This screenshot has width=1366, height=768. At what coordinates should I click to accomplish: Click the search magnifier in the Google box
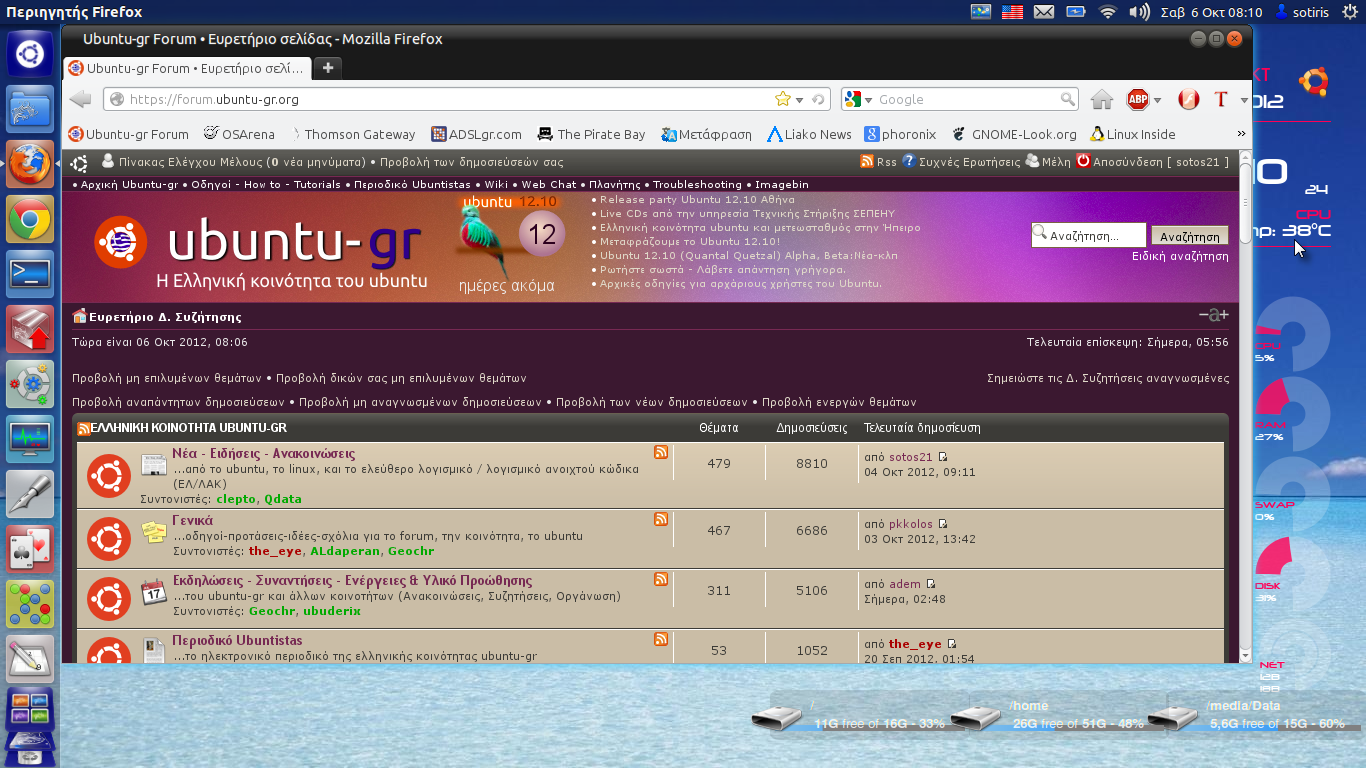pyautogui.click(x=1068, y=99)
